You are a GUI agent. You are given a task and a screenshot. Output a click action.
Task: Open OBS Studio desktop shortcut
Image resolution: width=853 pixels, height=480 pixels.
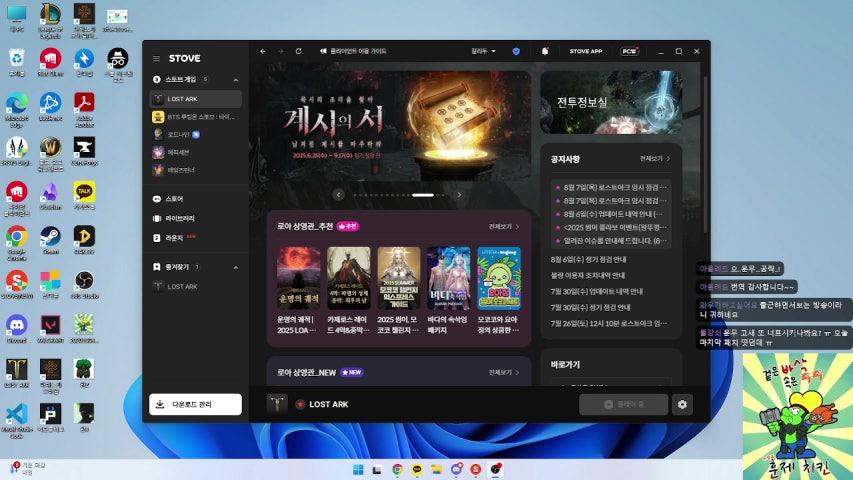click(x=84, y=285)
